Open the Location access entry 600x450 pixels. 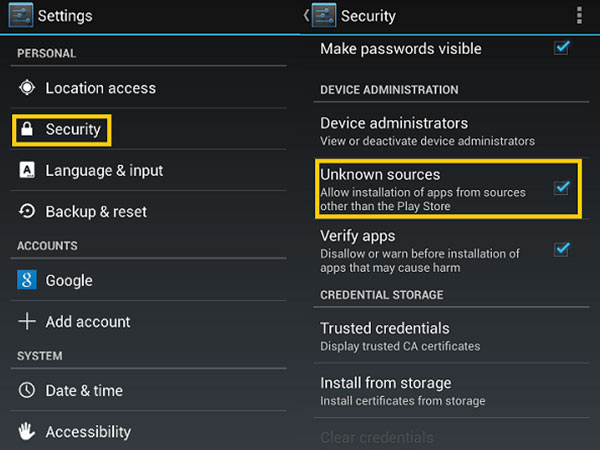pyautogui.click(x=100, y=88)
